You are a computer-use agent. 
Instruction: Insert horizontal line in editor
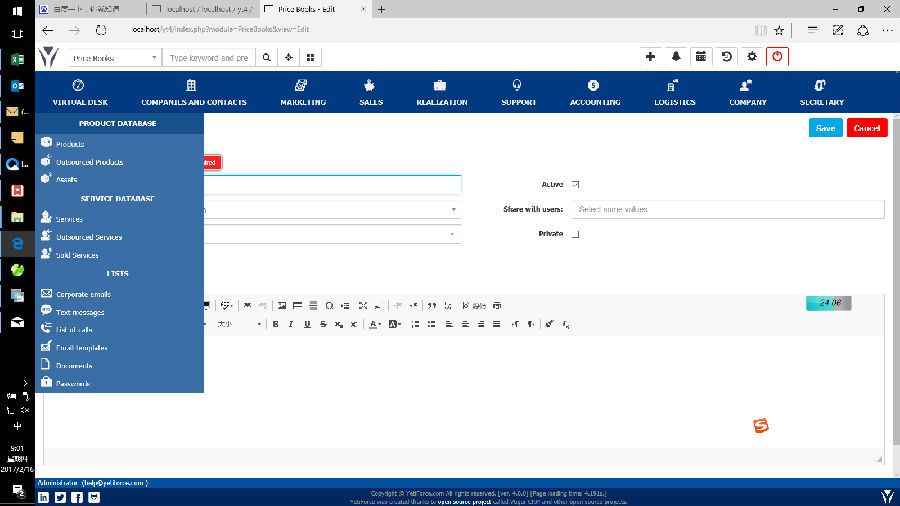[313, 306]
